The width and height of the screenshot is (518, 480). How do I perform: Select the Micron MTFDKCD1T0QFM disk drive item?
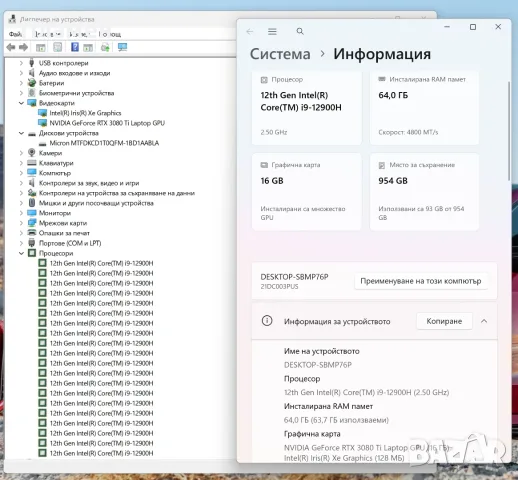[x=104, y=143]
